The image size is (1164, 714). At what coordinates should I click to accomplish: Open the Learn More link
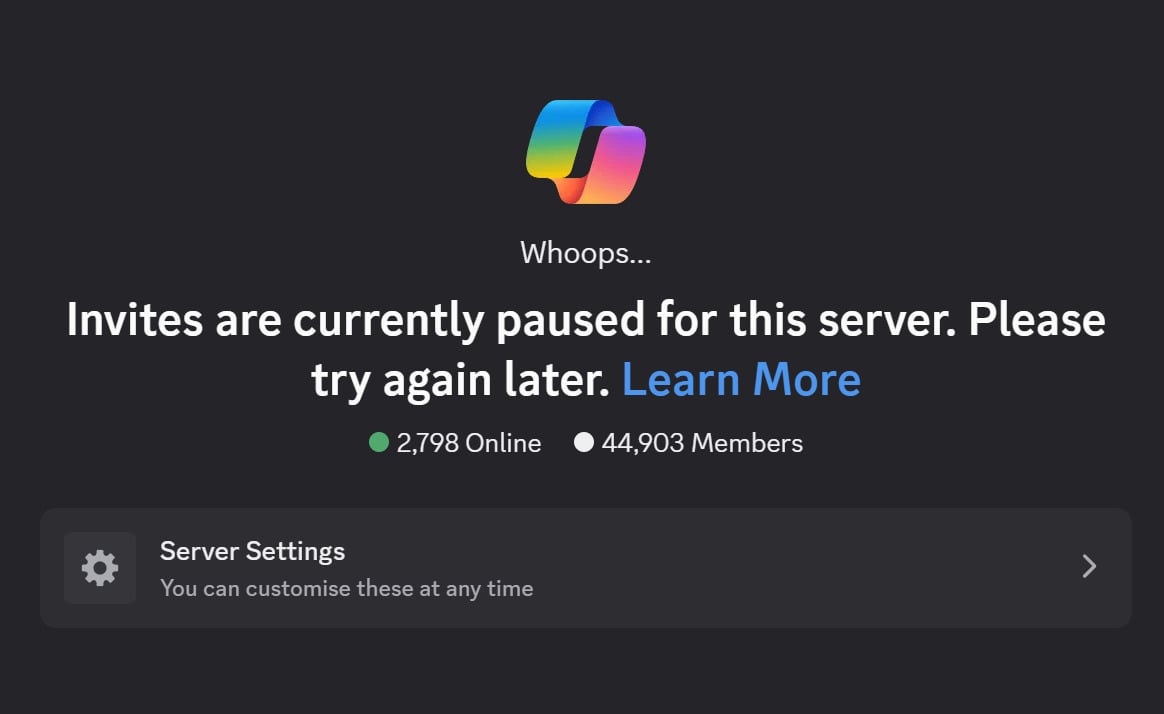(741, 379)
